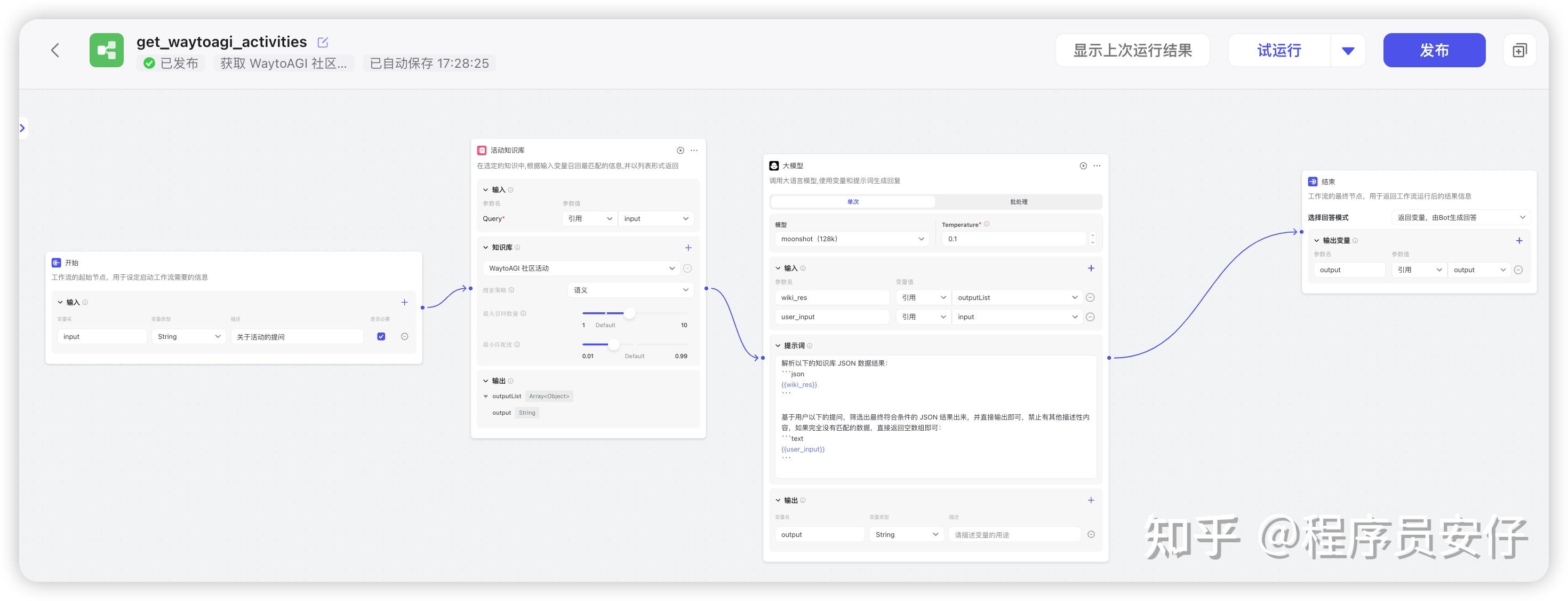The height and width of the screenshot is (601, 1568).
Task: Collapse the 提示词 section
Action: tap(778, 346)
